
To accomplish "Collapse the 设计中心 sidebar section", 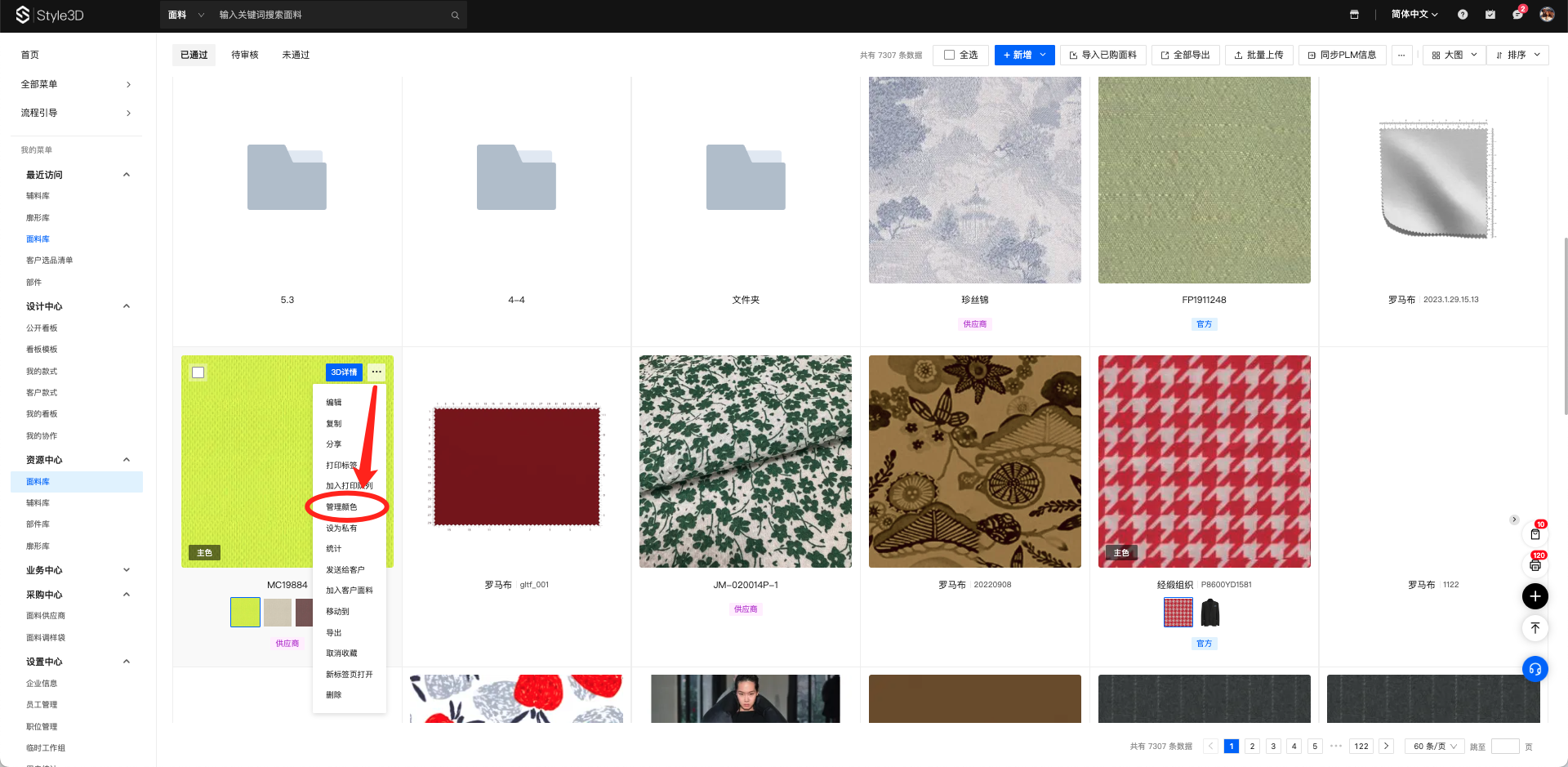I will [127, 306].
